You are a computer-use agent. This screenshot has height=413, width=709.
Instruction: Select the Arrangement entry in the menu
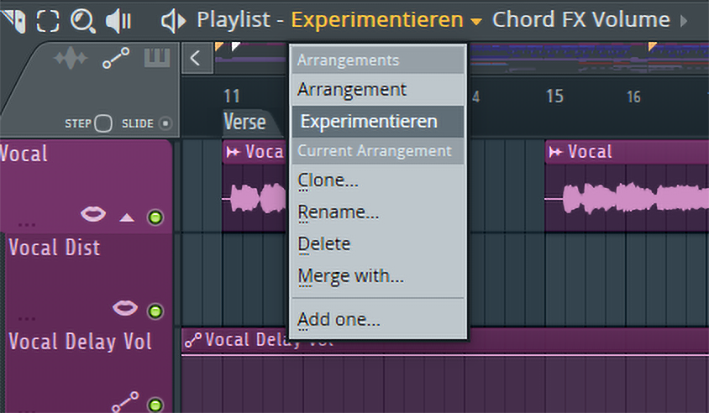(x=352, y=89)
